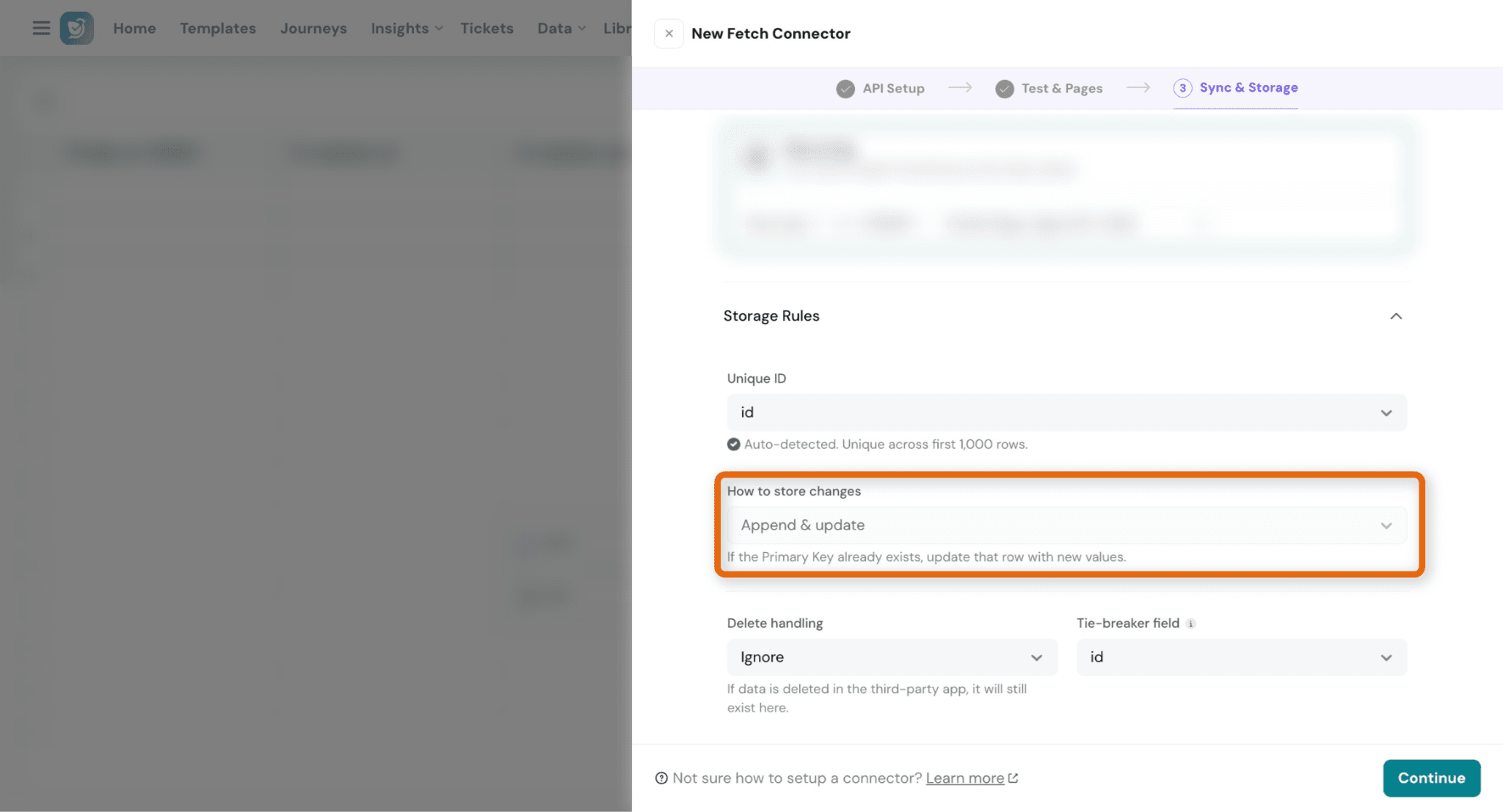The height and width of the screenshot is (812, 1503).
Task: Click the step 3 number badge
Action: pyautogui.click(x=1182, y=88)
